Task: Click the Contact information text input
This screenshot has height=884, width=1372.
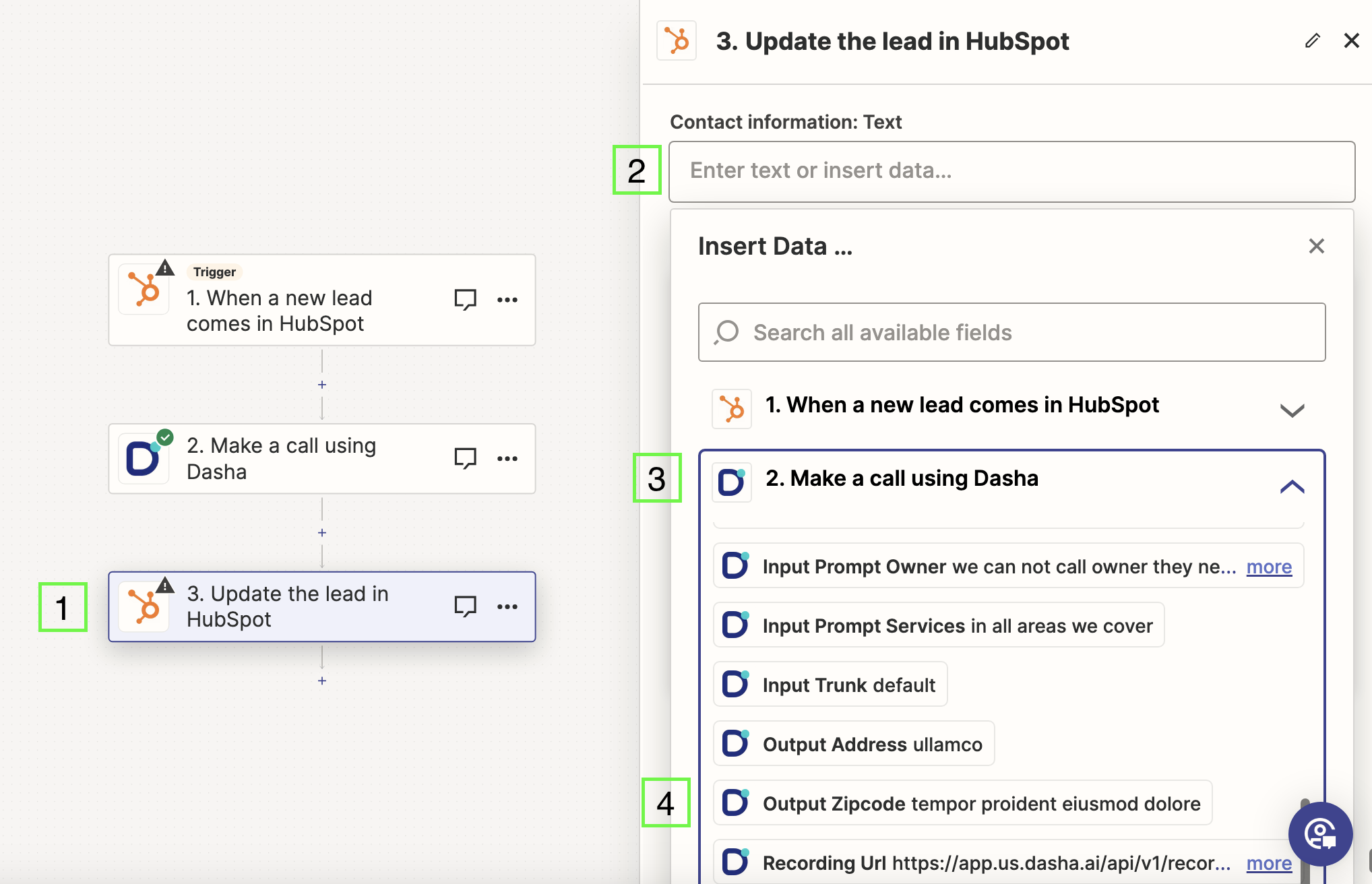Action: pyautogui.click(x=1011, y=171)
